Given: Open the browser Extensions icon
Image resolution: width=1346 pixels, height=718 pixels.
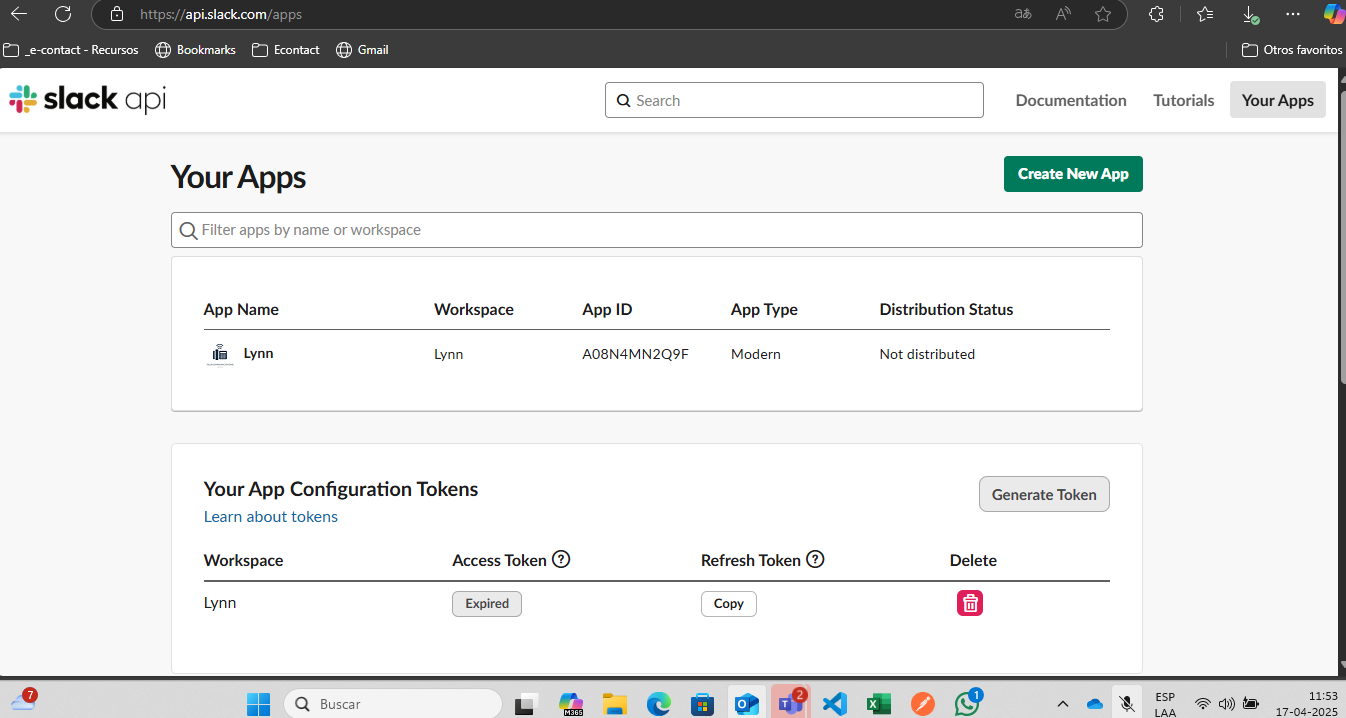Looking at the screenshot, I should (1157, 14).
